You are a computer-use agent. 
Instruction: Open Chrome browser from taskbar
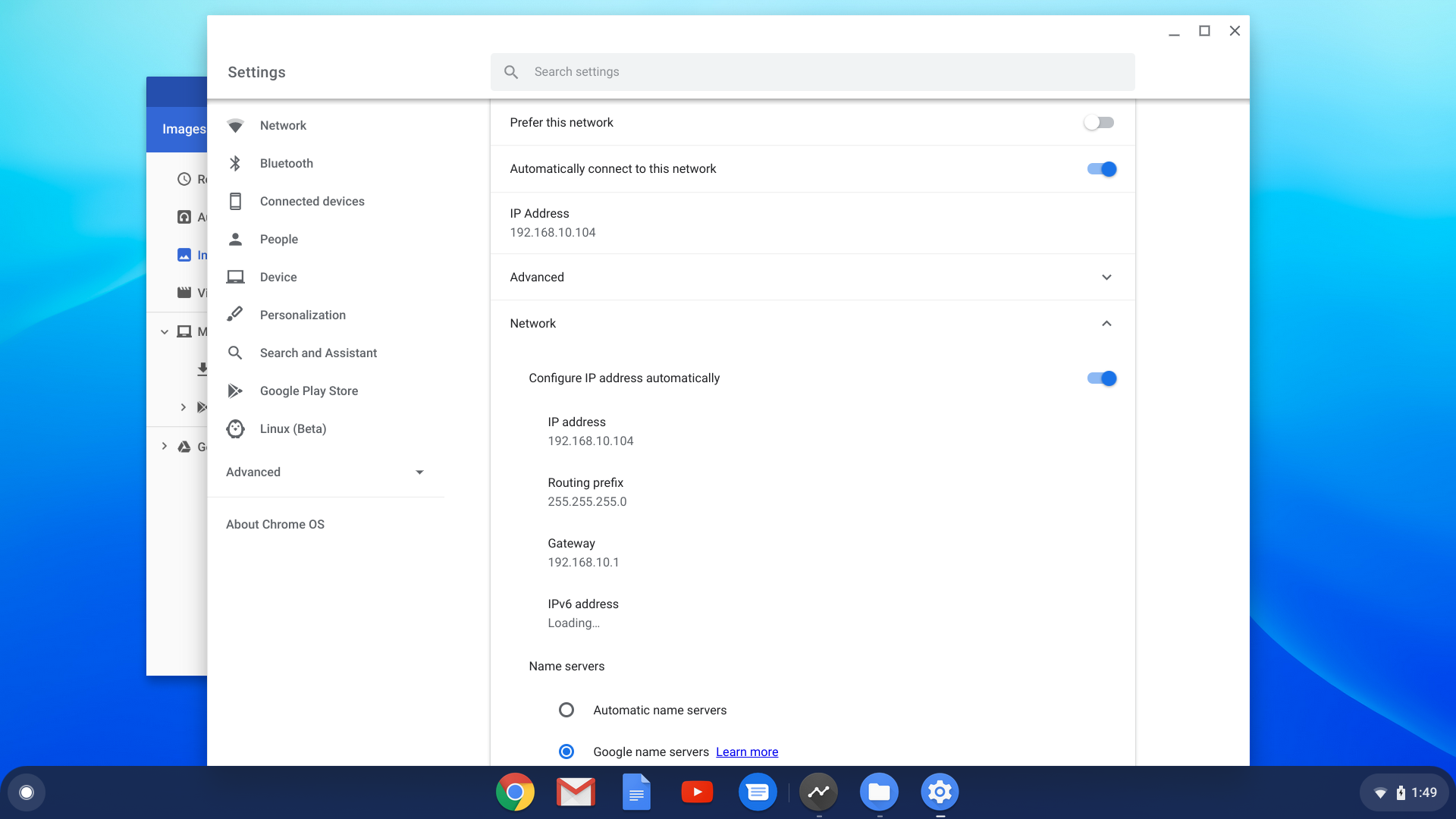pyautogui.click(x=516, y=792)
